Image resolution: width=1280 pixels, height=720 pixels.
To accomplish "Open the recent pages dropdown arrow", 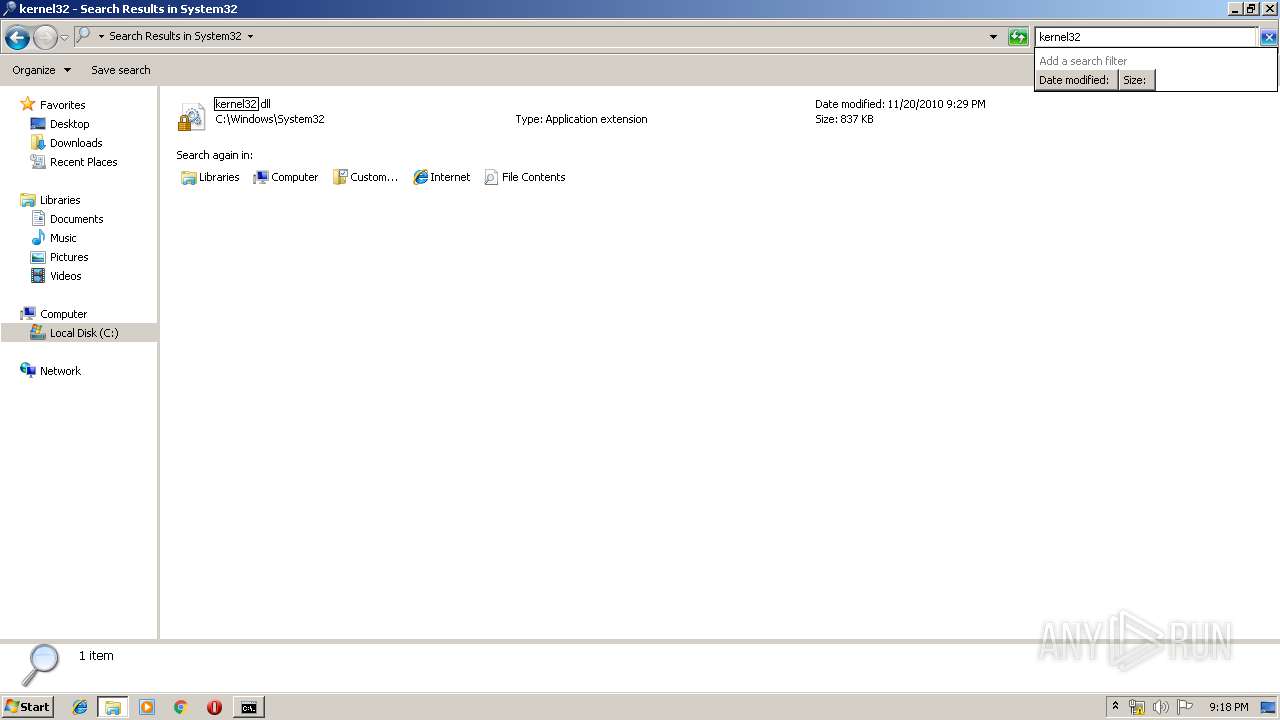I will [65, 37].
